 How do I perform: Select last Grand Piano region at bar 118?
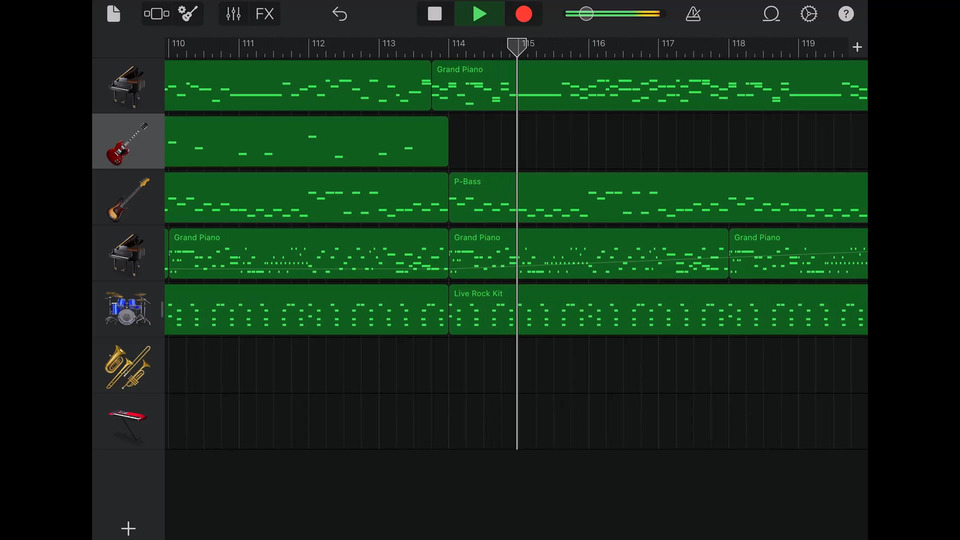pyautogui.click(x=798, y=253)
